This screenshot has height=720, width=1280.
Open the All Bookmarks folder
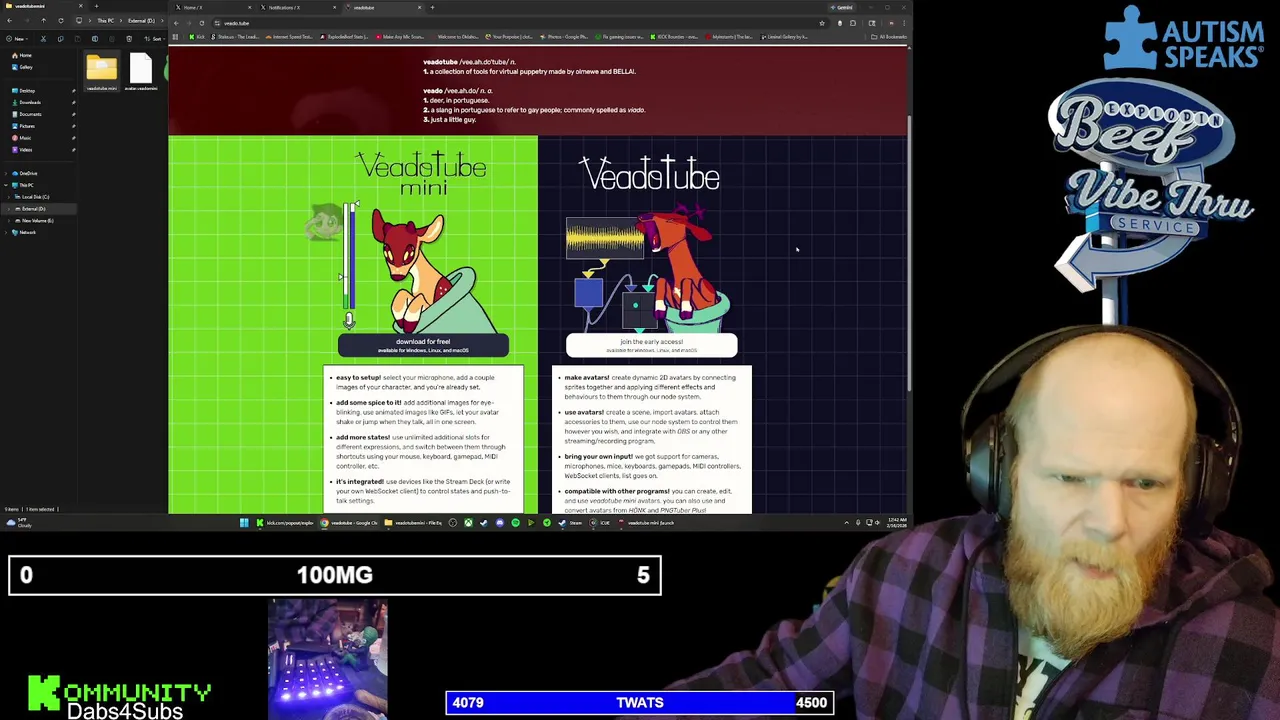[888, 37]
